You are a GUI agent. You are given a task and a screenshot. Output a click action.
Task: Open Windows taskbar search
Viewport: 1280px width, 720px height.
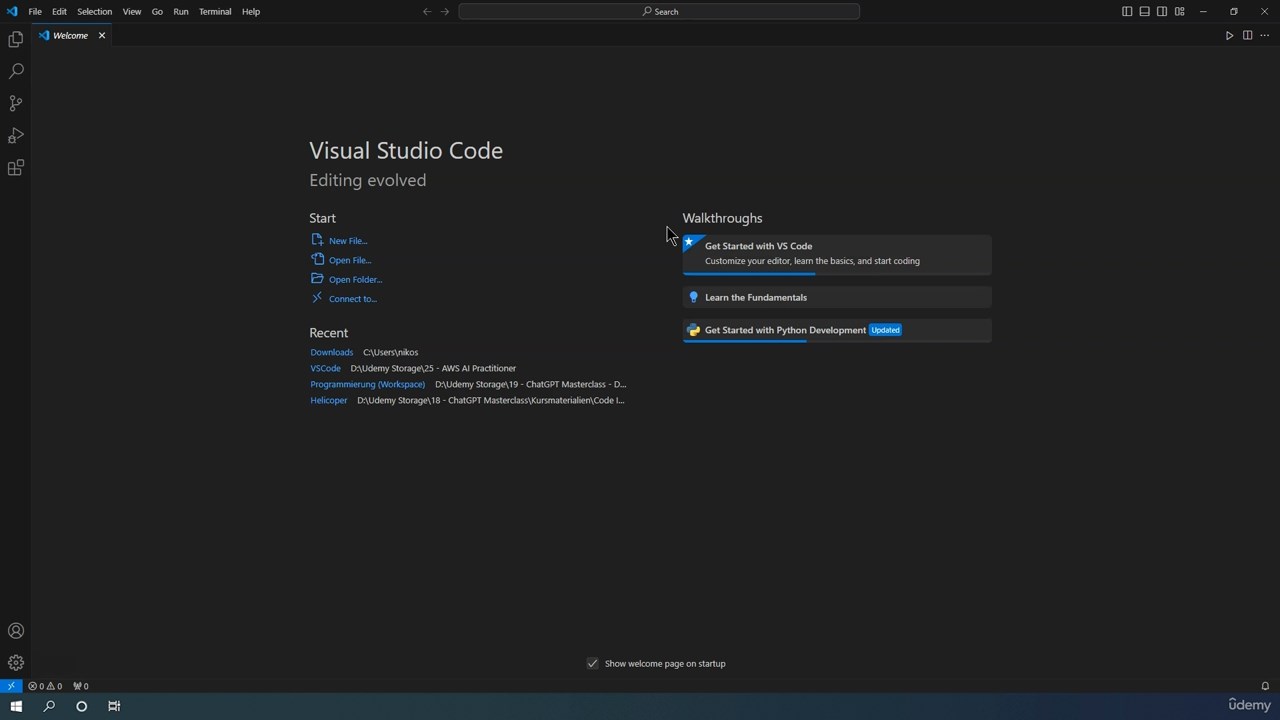click(x=49, y=706)
